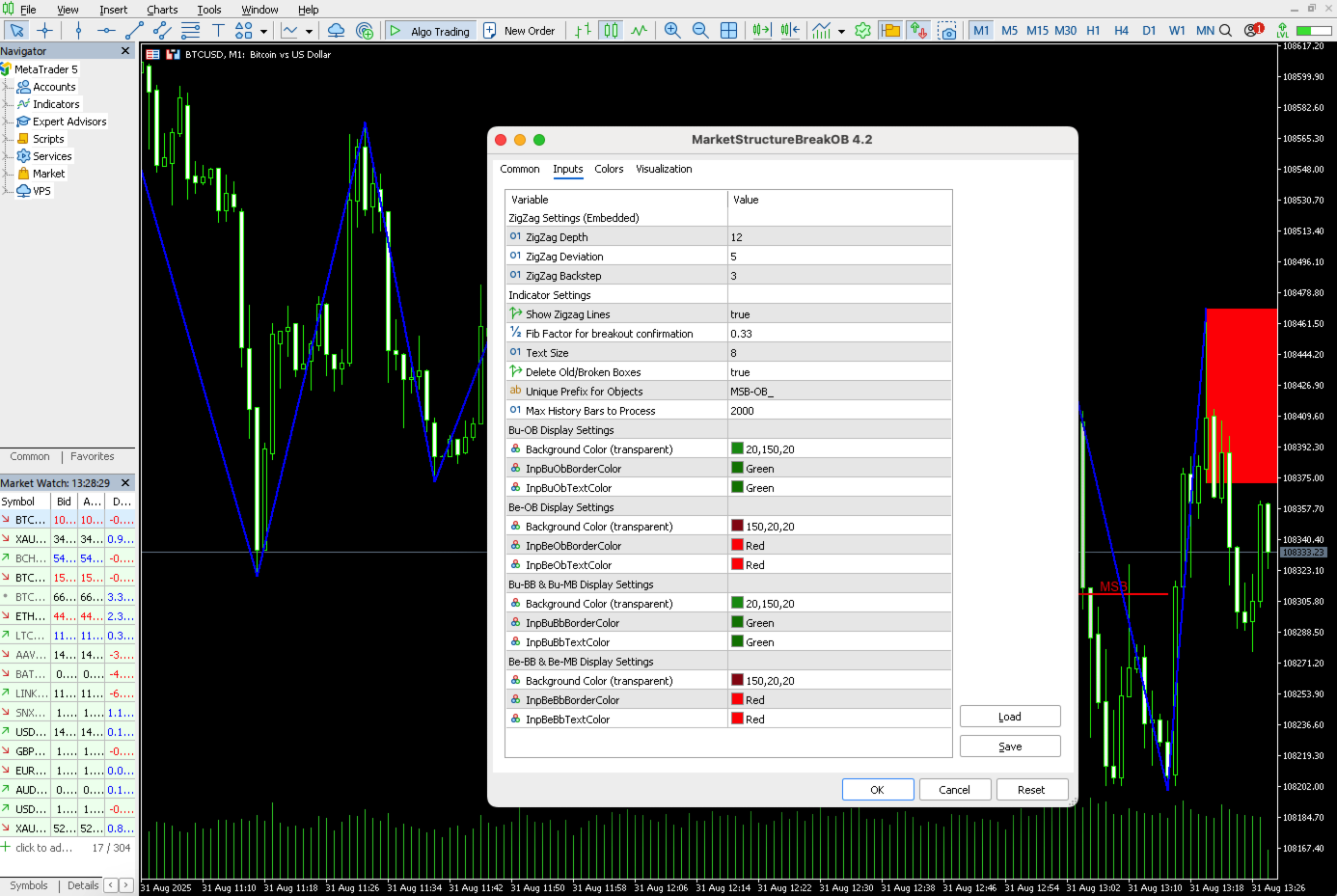The width and height of the screenshot is (1337, 896).
Task: Switch to the Common tab in dialog
Action: click(519, 169)
